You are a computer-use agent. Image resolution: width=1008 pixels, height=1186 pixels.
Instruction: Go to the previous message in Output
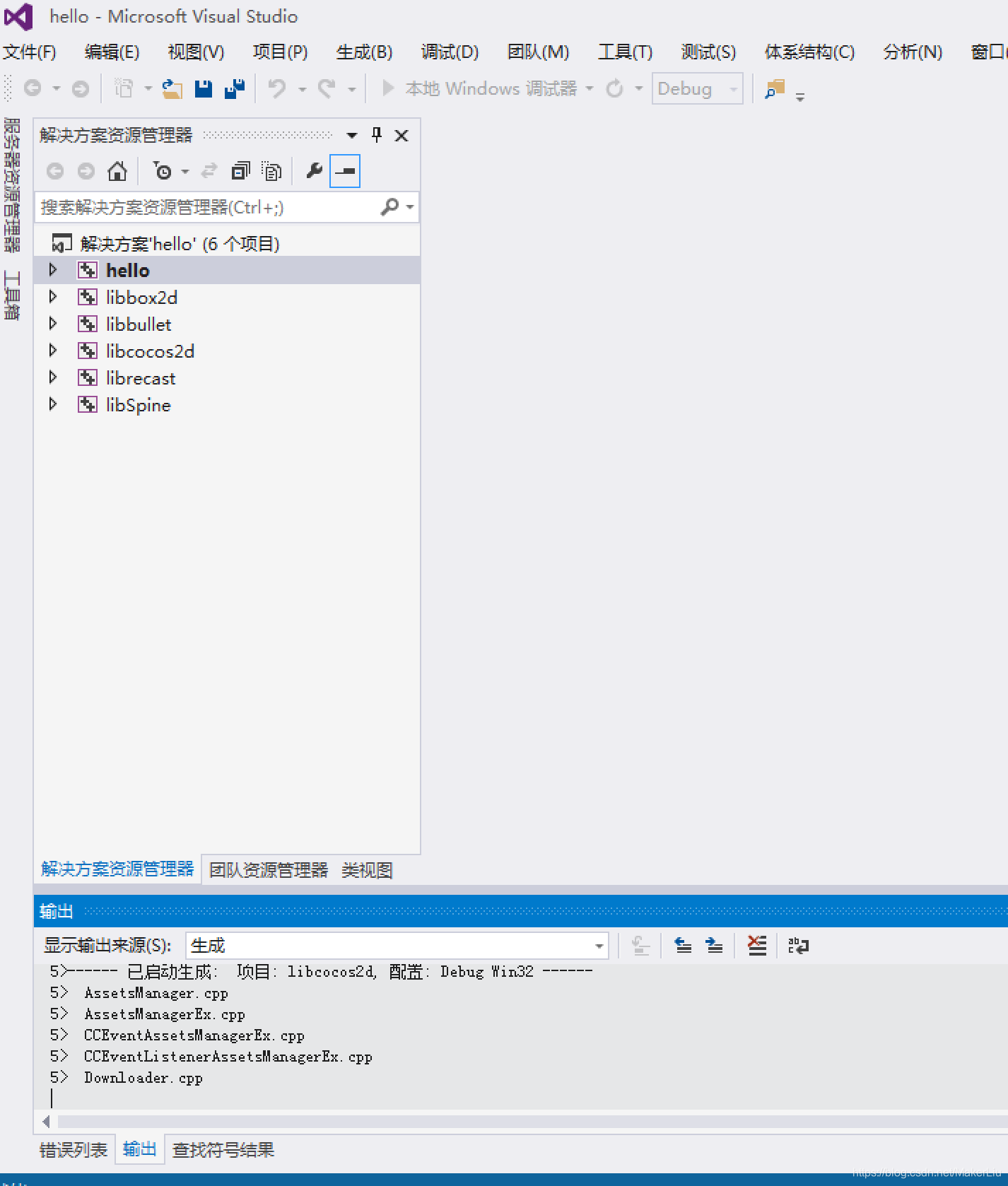coord(683,946)
